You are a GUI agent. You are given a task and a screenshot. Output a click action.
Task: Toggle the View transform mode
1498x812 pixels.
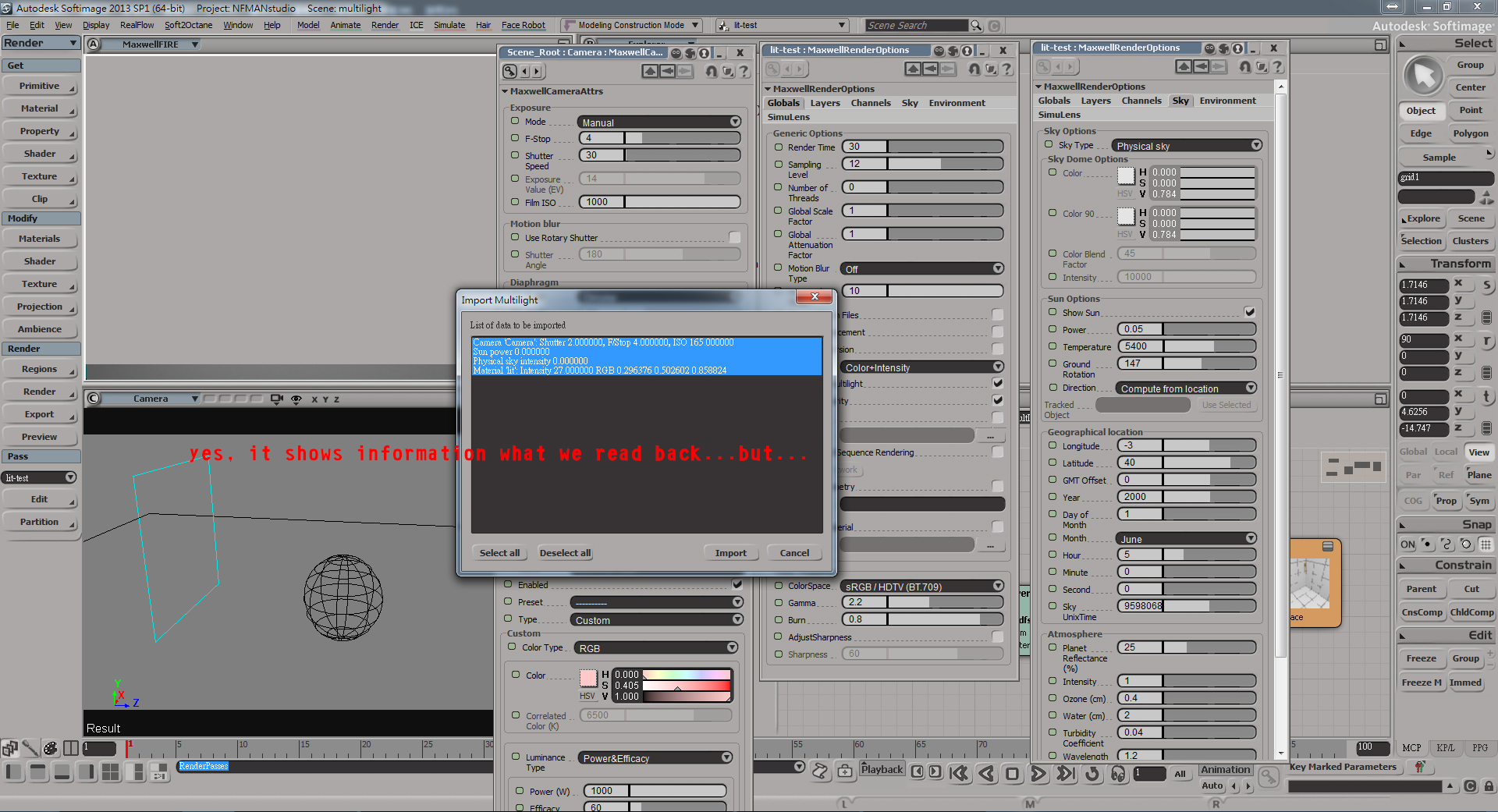[x=1478, y=452]
